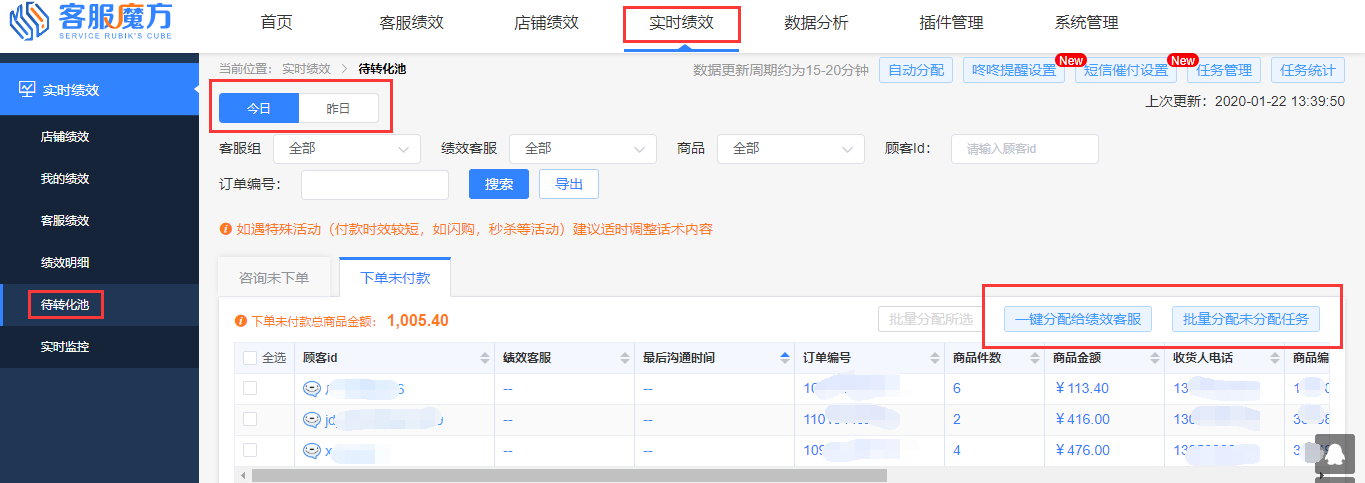Open the 客服组 dropdown
Image resolution: width=1365 pixels, height=483 pixels.
click(346, 148)
